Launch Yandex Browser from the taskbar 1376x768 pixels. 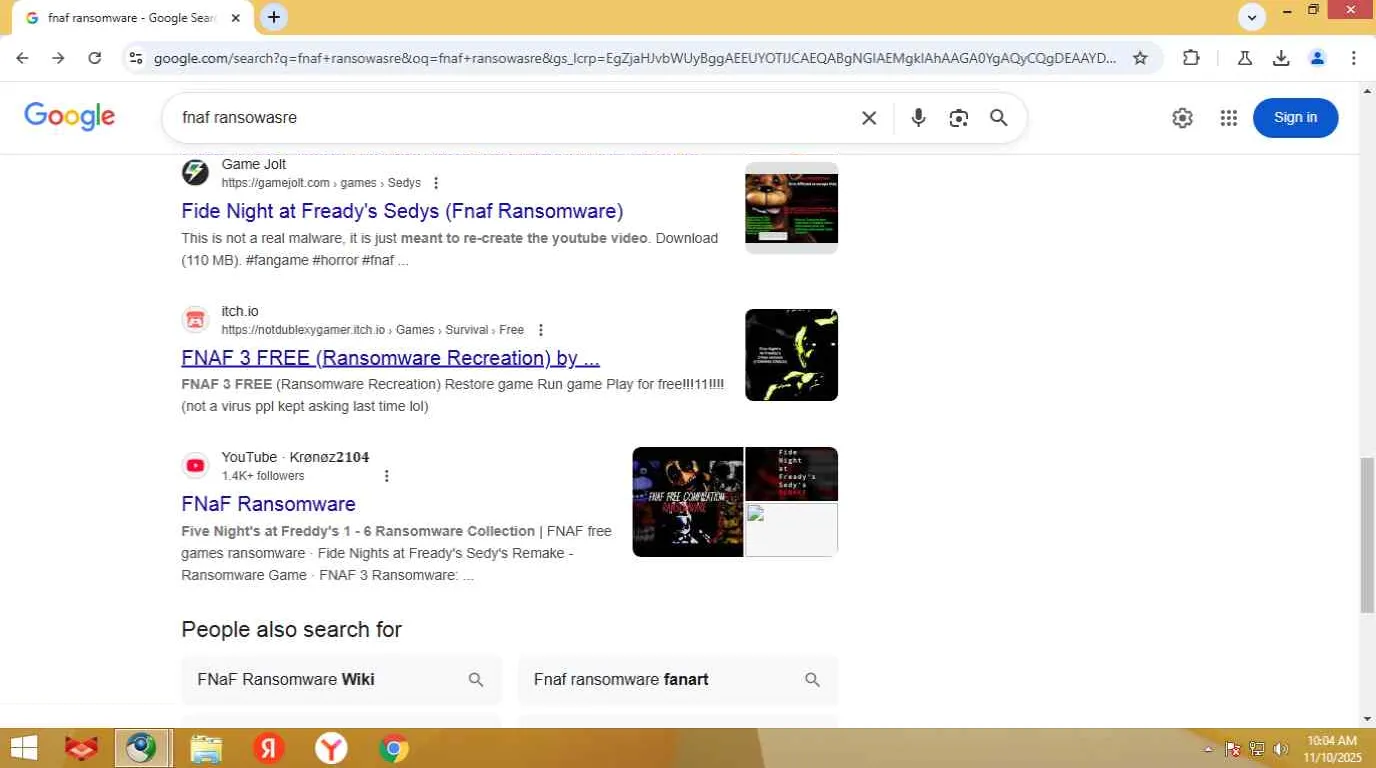click(331, 748)
